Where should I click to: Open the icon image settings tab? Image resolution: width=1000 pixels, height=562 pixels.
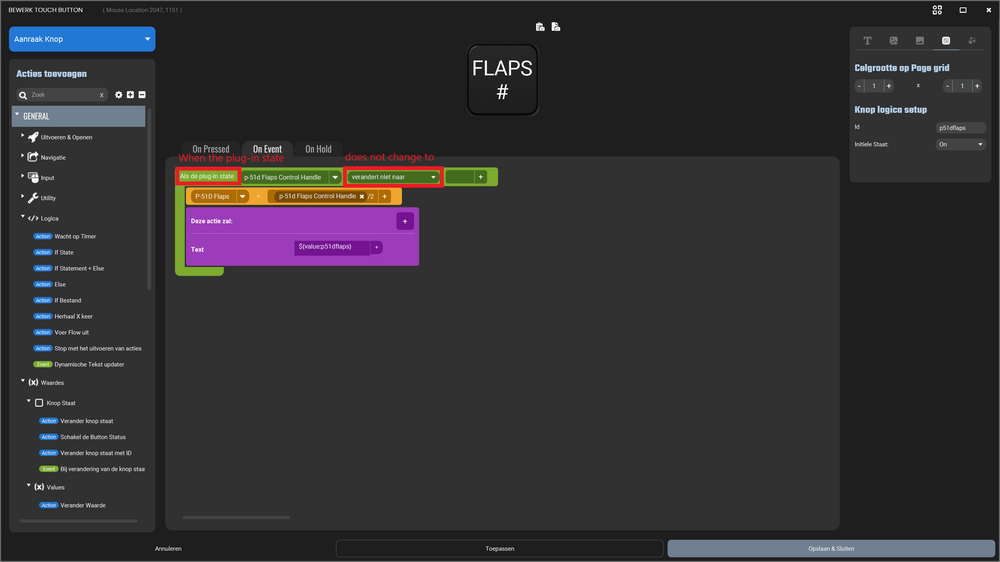pos(893,41)
